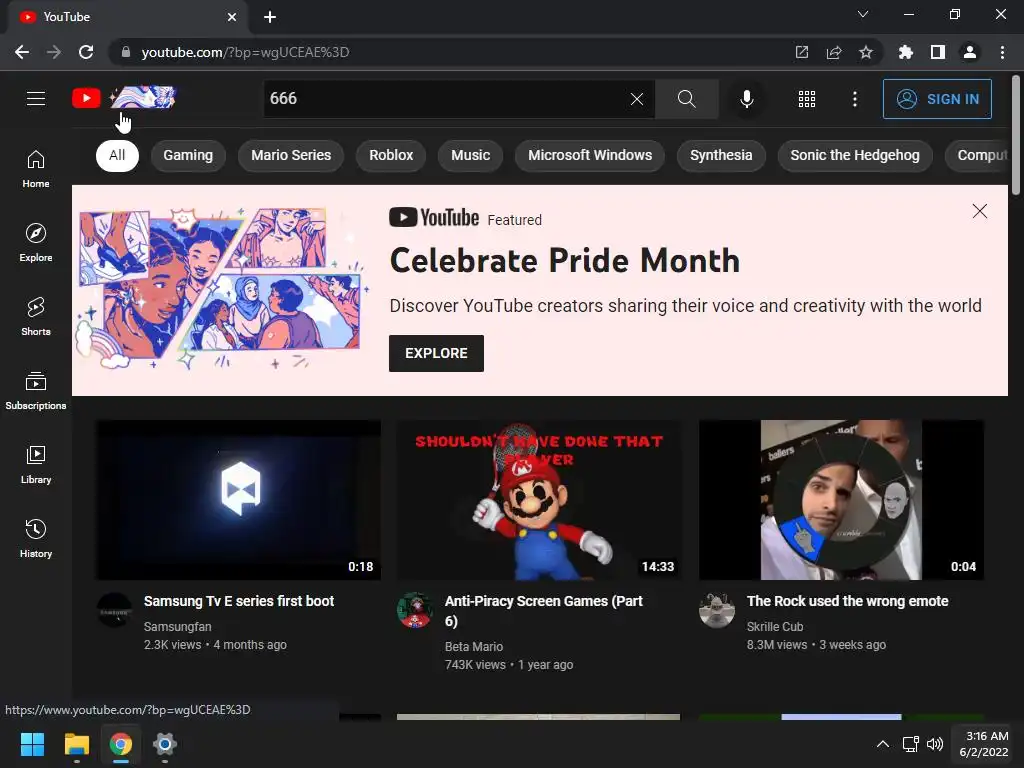Open the tab search chevron
1024x768 pixels.
[863, 14]
